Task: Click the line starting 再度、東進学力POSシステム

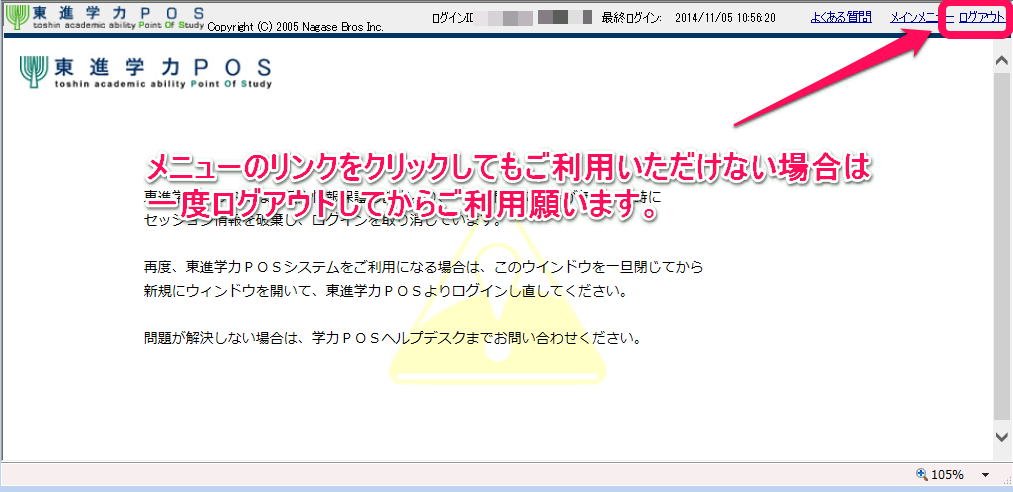Action: (423, 266)
